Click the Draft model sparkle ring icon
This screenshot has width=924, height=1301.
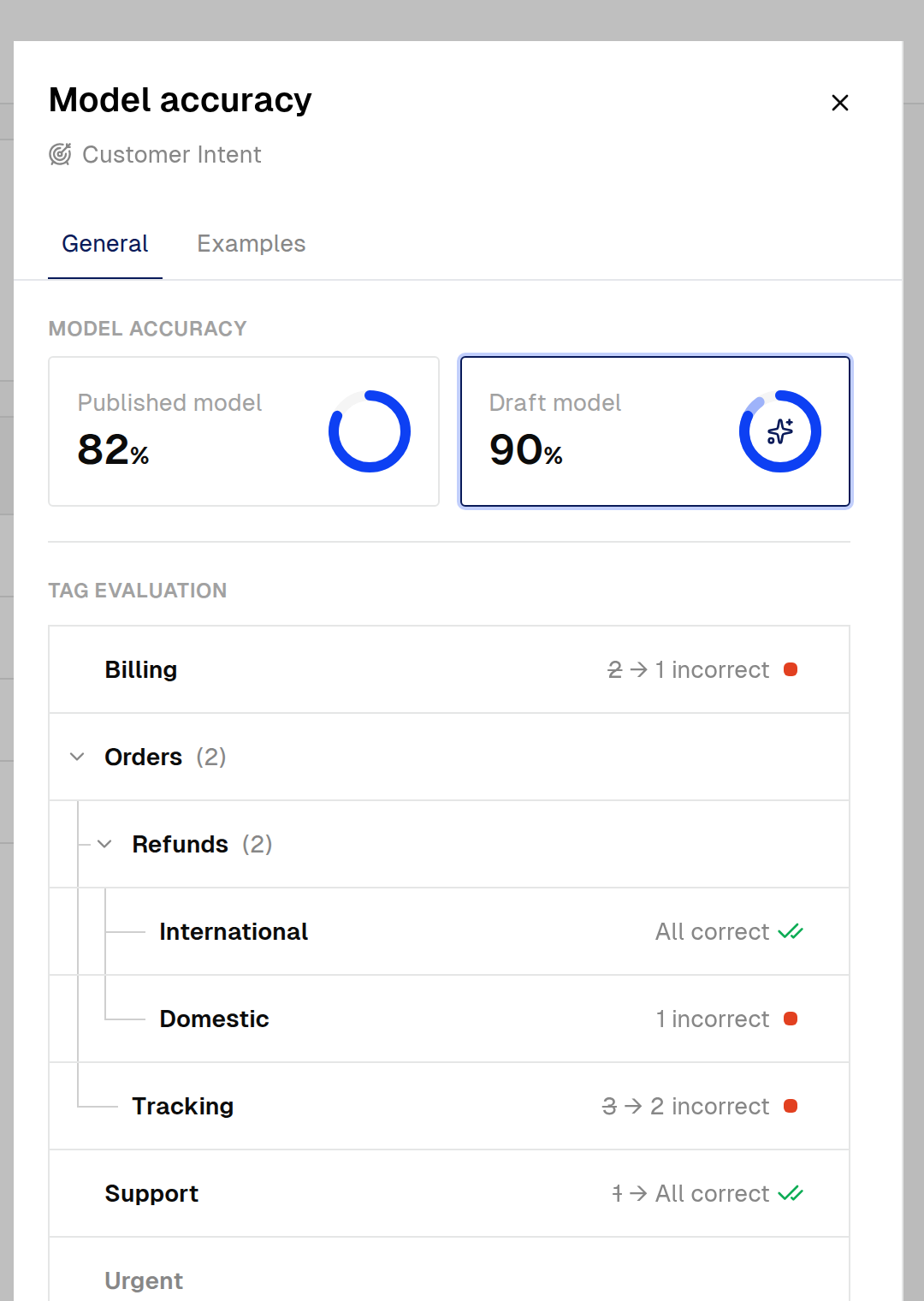point(780,431)
